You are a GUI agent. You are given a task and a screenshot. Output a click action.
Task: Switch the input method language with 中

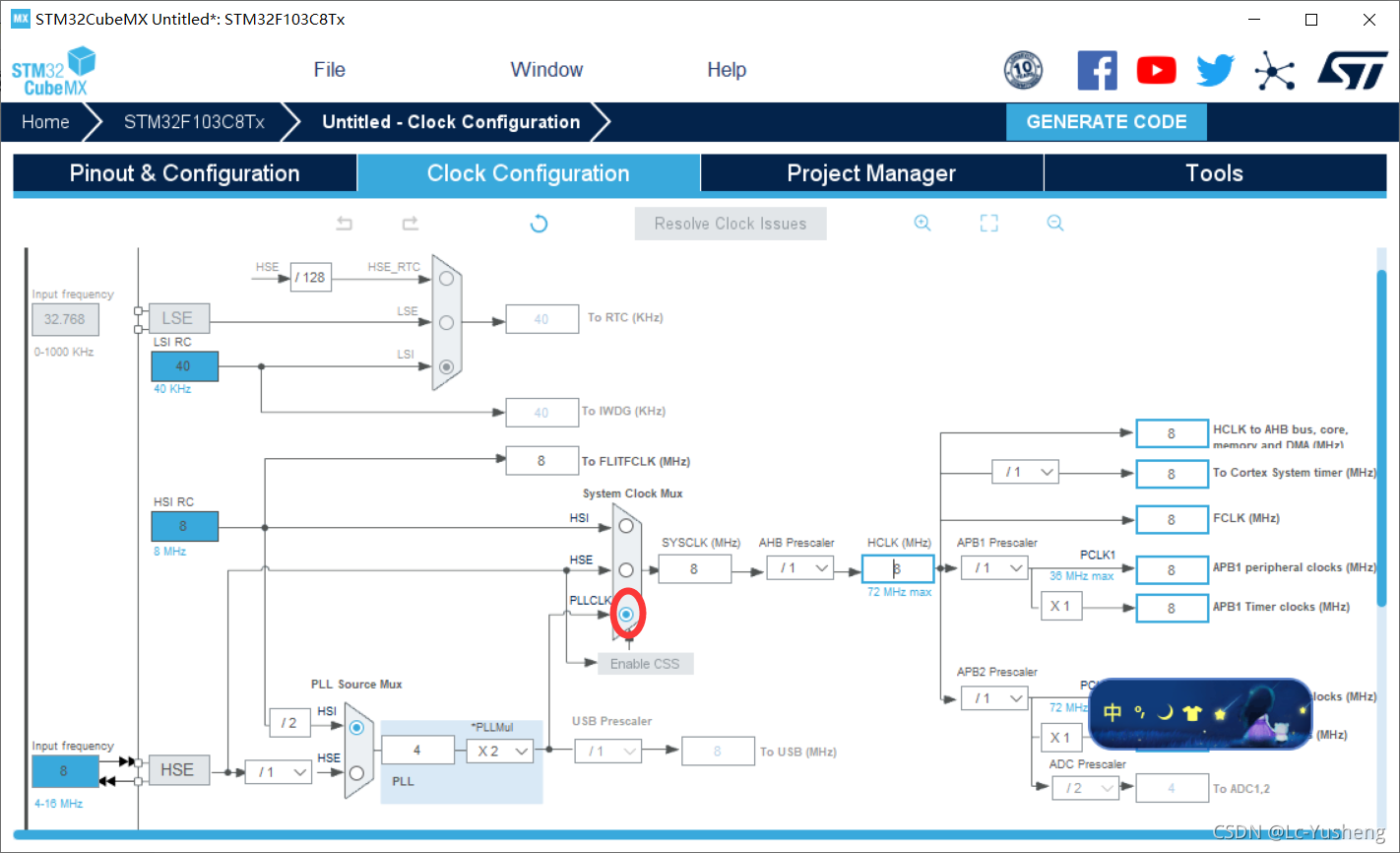coord(1113,712)
